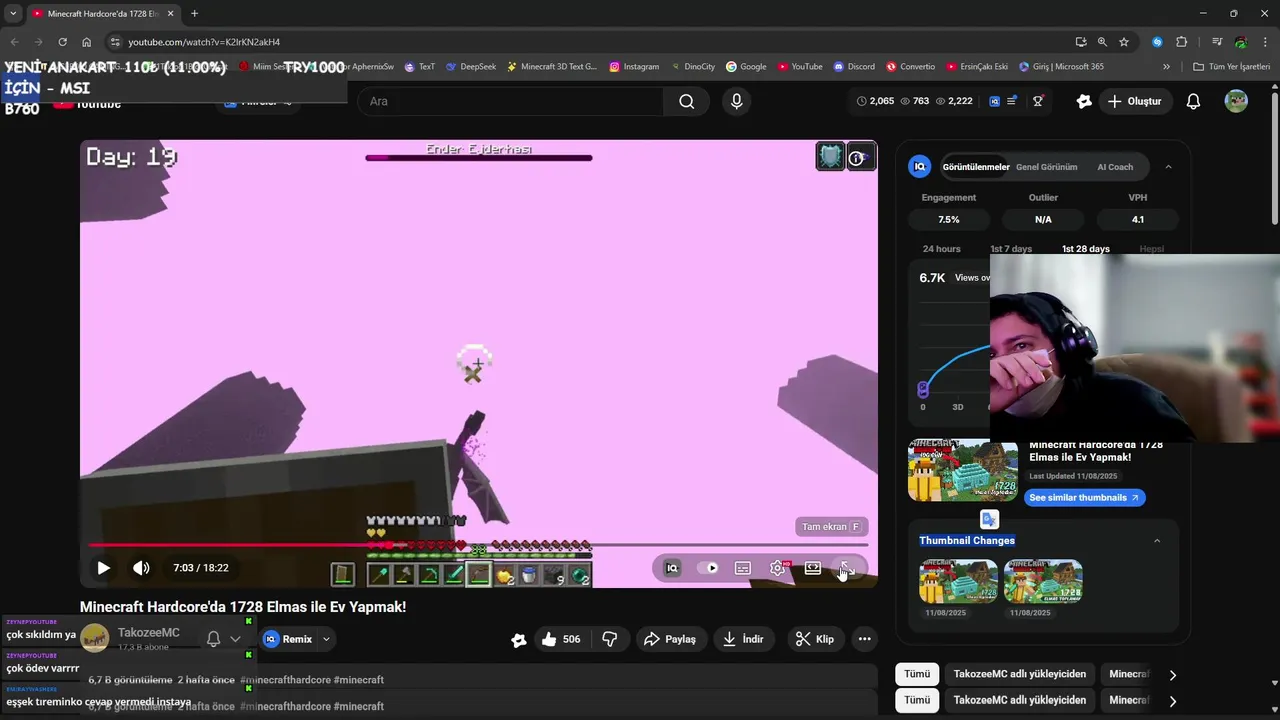Collapse the vidIQ panel chevron
The height and width of the screenshot is (720, 1280).
[x=1168, y=167]
